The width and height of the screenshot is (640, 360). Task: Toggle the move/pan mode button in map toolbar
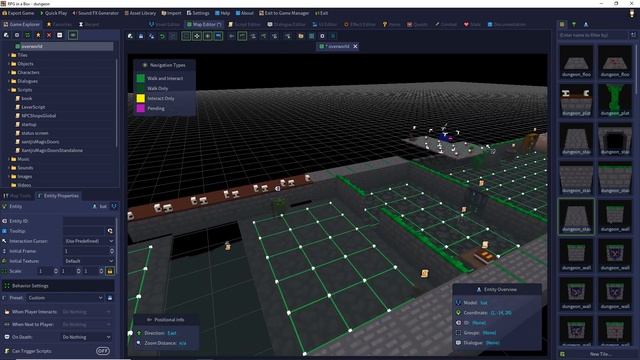pyautogui.click(x=197, y=36)
